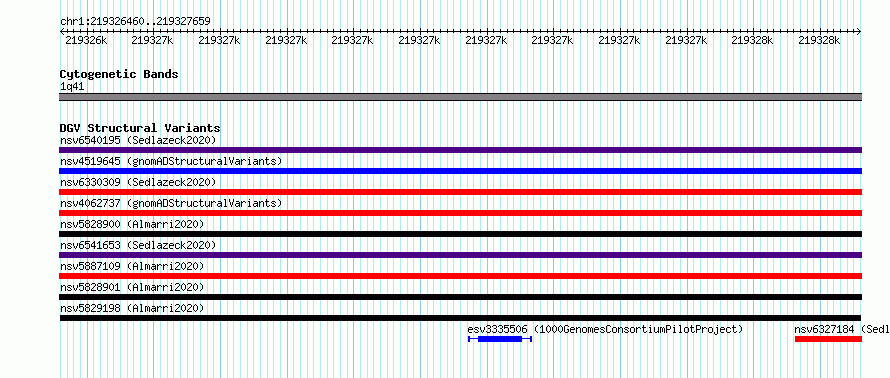Viewport: 890px width, 378px height.
Task: Open nsv5828901 (Almarri2020) label
Action: click(x=132, y=287)
